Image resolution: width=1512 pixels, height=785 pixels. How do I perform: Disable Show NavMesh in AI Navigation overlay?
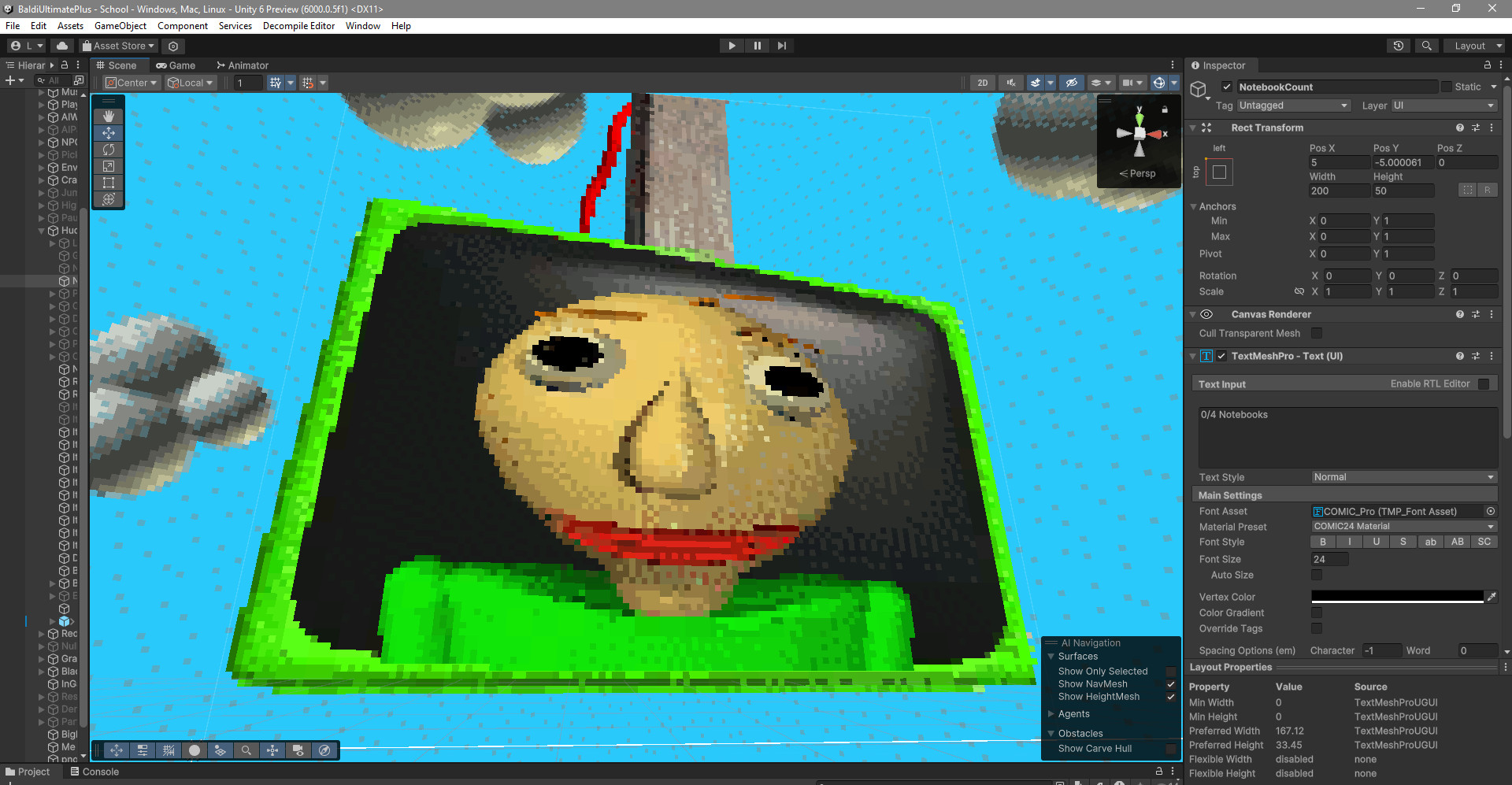pyautogui.click(x=1171, y=684)
